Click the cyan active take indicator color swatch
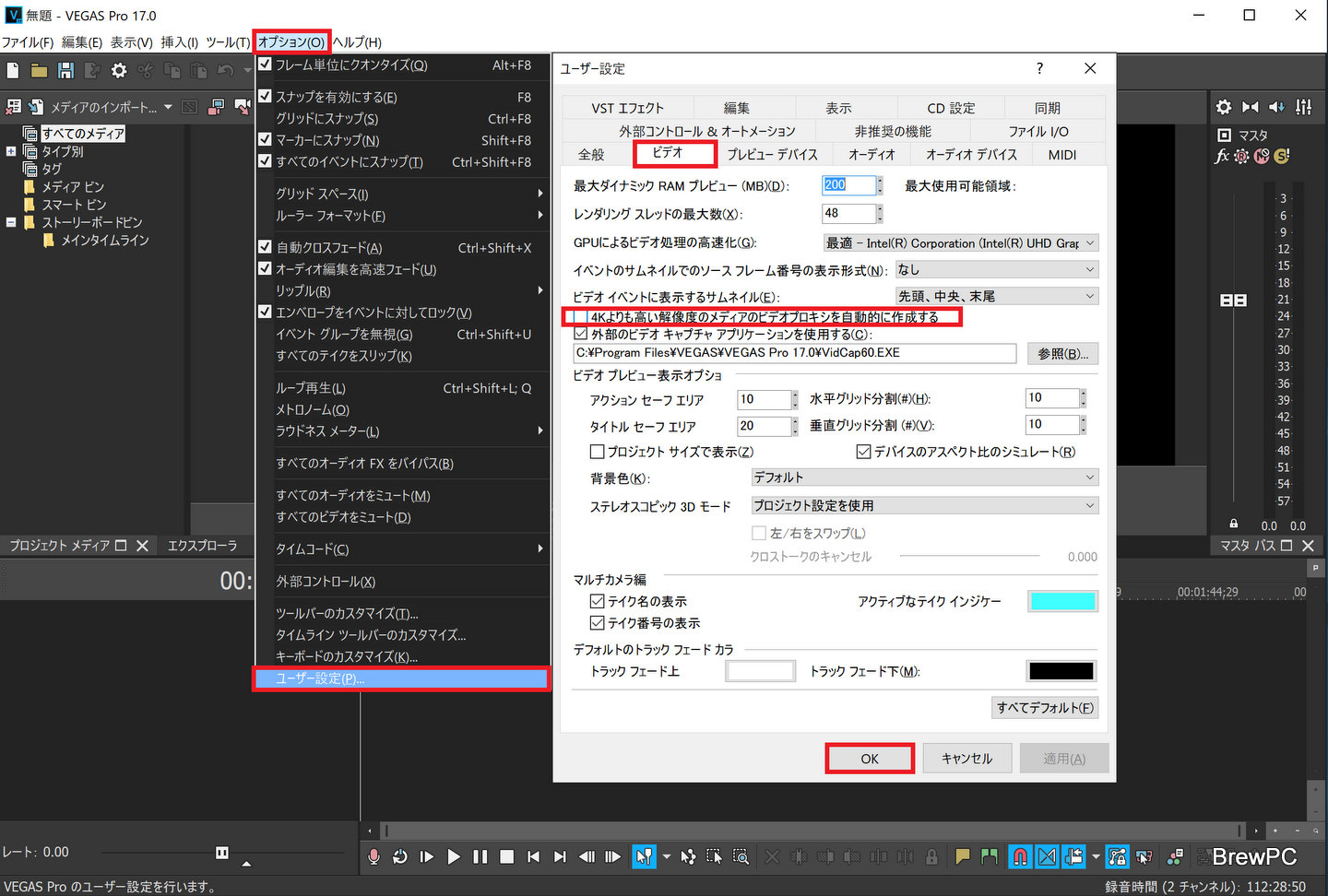The height and width of the screenshot is (896, 1328). point(1062,601)
